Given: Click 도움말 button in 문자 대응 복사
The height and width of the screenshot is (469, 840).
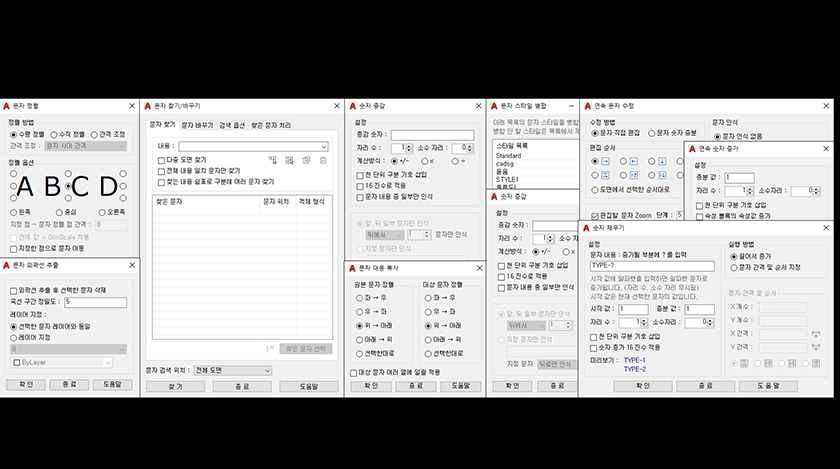Looking at the screenshot, I should (x=460, y=386).
